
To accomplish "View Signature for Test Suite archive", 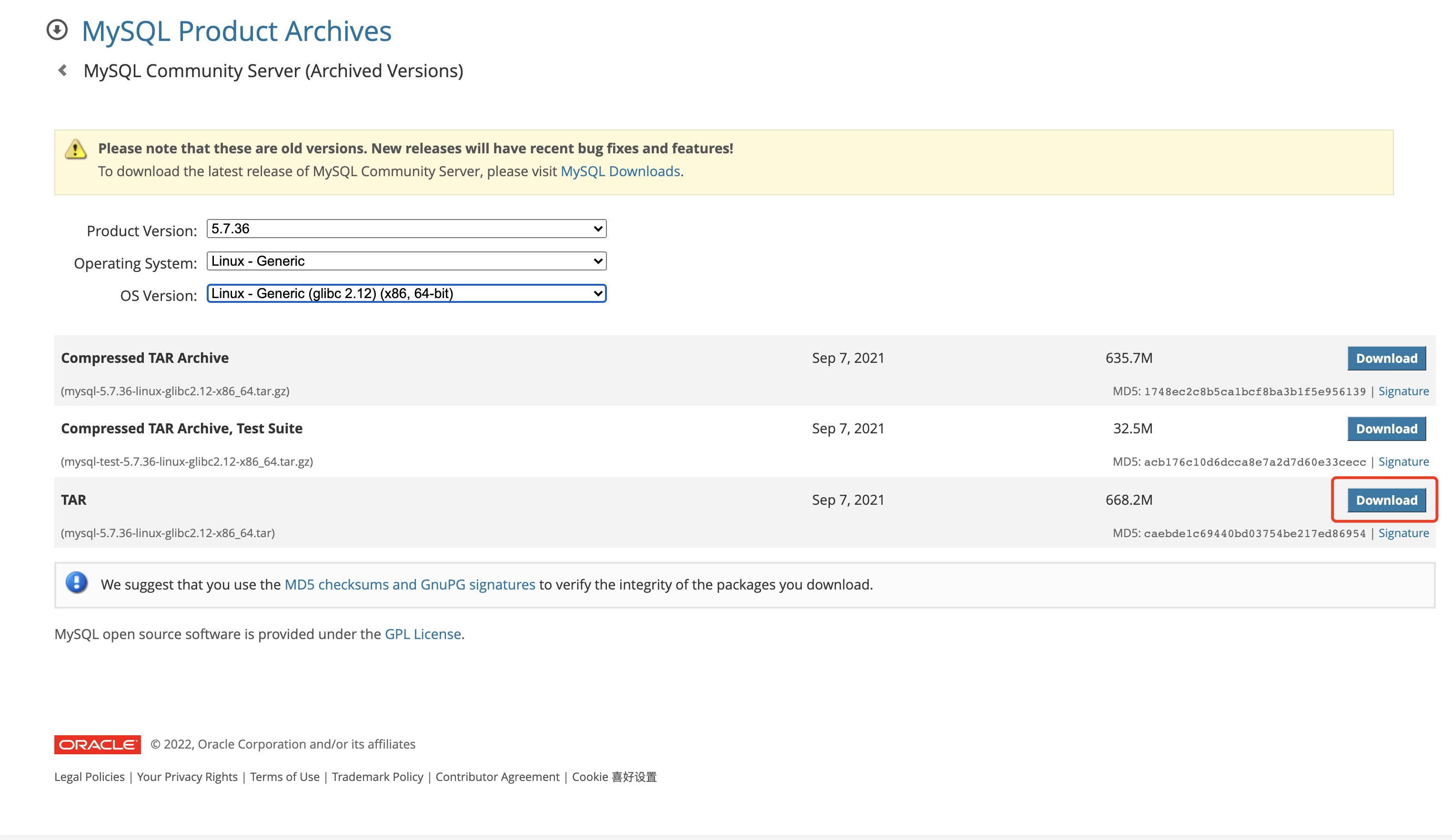I will (1403, 461).
